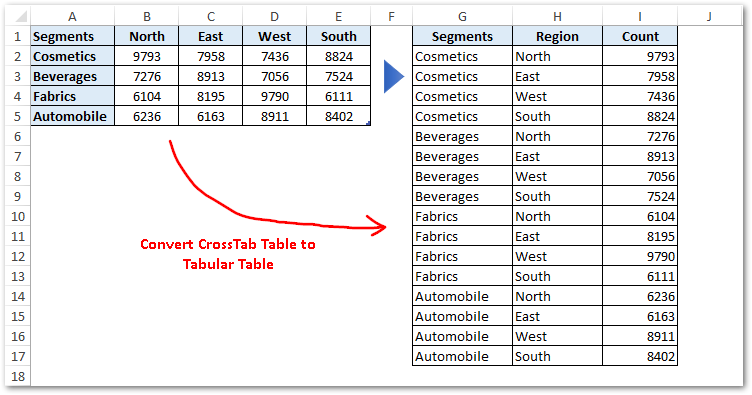
Task: Select the South header cell in E1
Action: (339, 36)
